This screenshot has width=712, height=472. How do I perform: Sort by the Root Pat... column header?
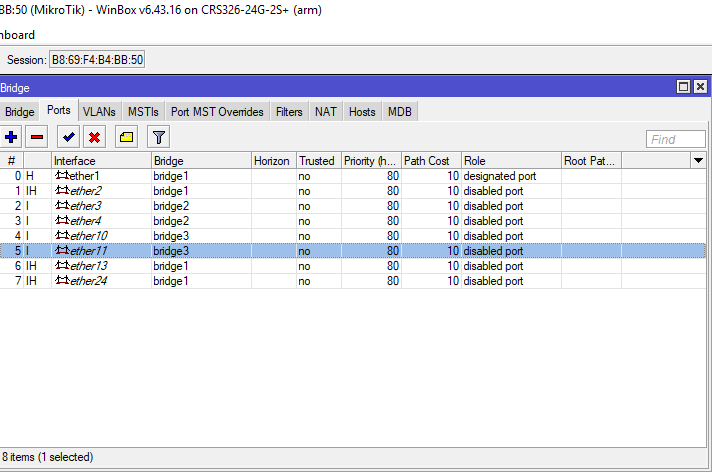pos(591,160)
